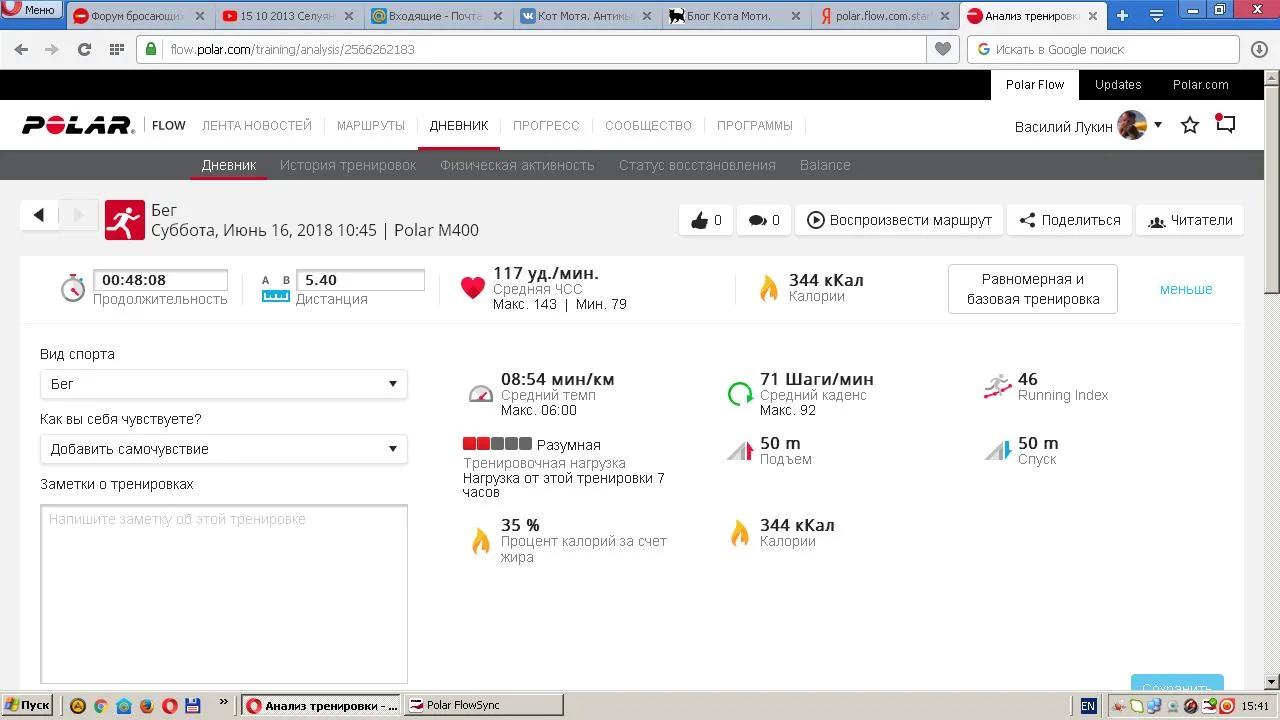Viewport: 1280px width, 720px height.
Task: Expand the Вид спорта dropdown
Action: click(x=223, y=384)
